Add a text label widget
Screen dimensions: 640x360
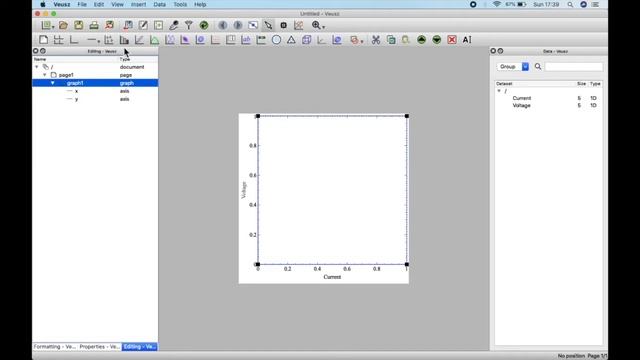[x=246, y=40]
